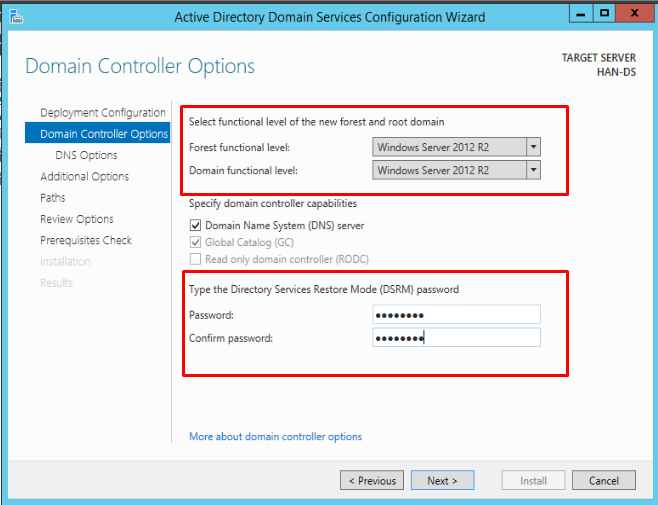Open the Domain functional level dropdown
The image size is (658, 505).
click(456, 170)
